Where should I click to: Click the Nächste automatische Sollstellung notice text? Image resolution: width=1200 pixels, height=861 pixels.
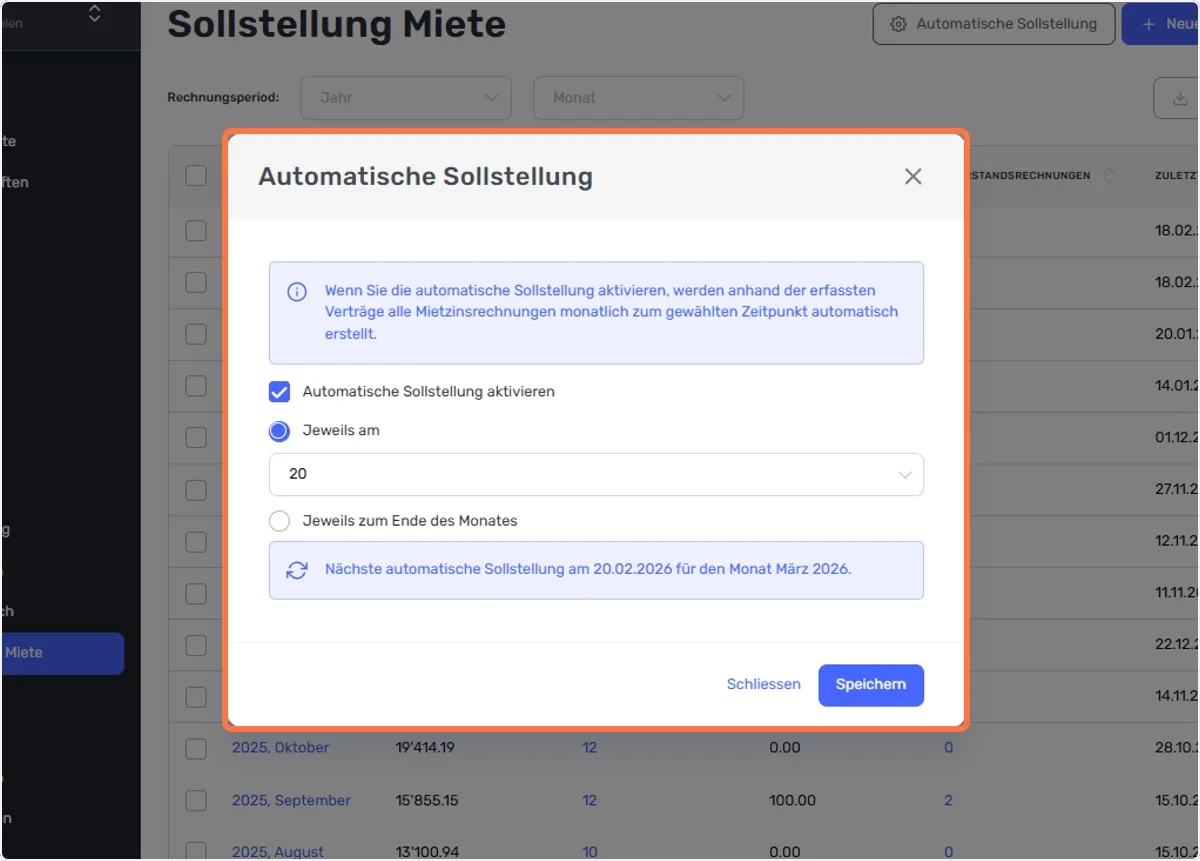588,570
